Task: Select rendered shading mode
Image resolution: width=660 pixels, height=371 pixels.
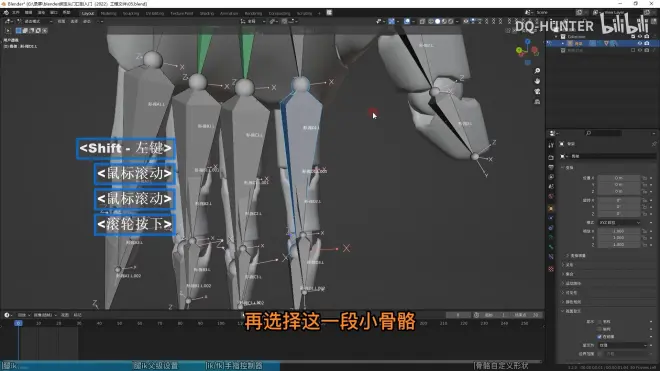Action: coord(451,21)
